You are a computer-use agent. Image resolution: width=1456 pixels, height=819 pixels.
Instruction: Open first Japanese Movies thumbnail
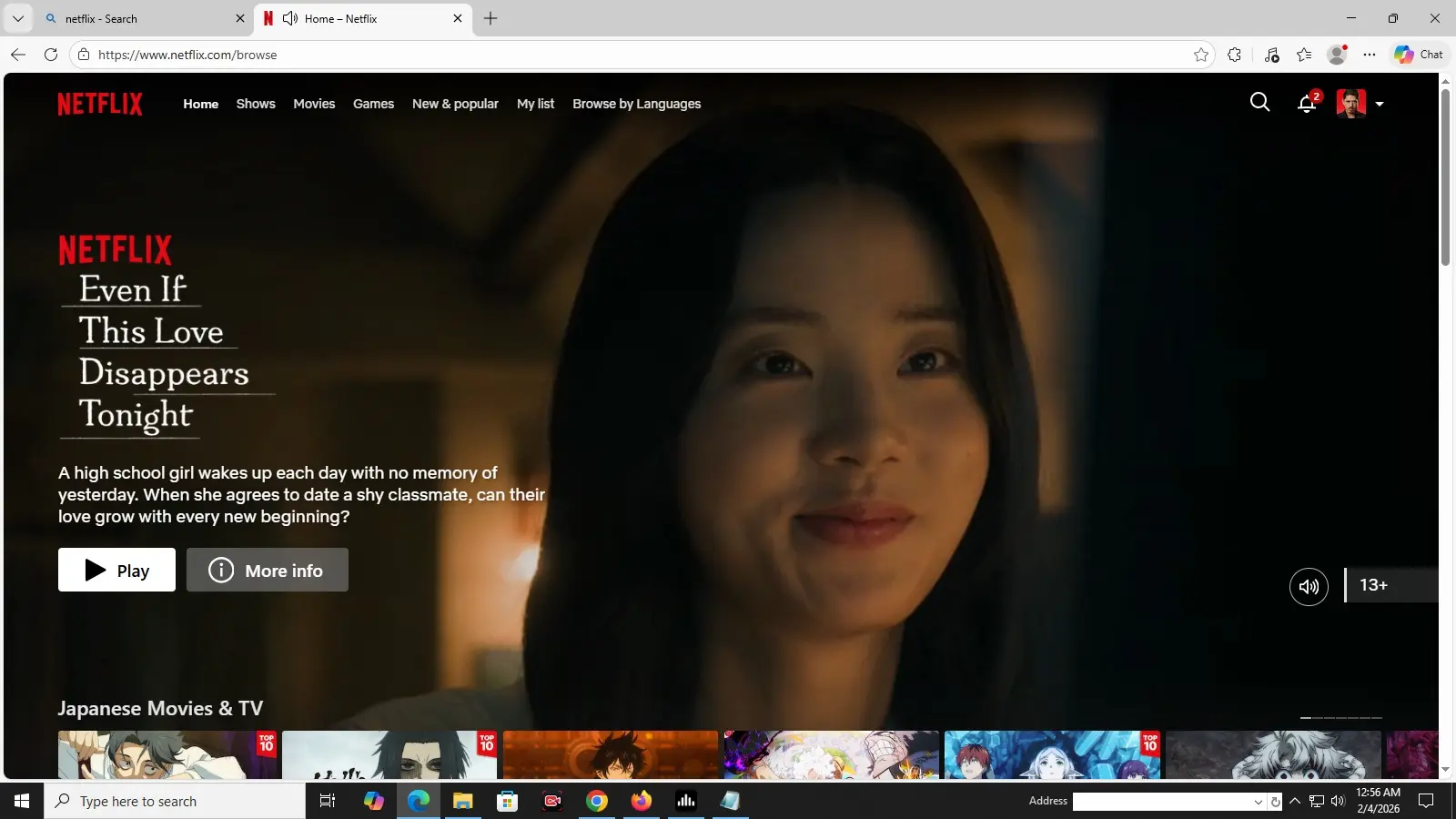pyautogui.click(x=168, y=754)
